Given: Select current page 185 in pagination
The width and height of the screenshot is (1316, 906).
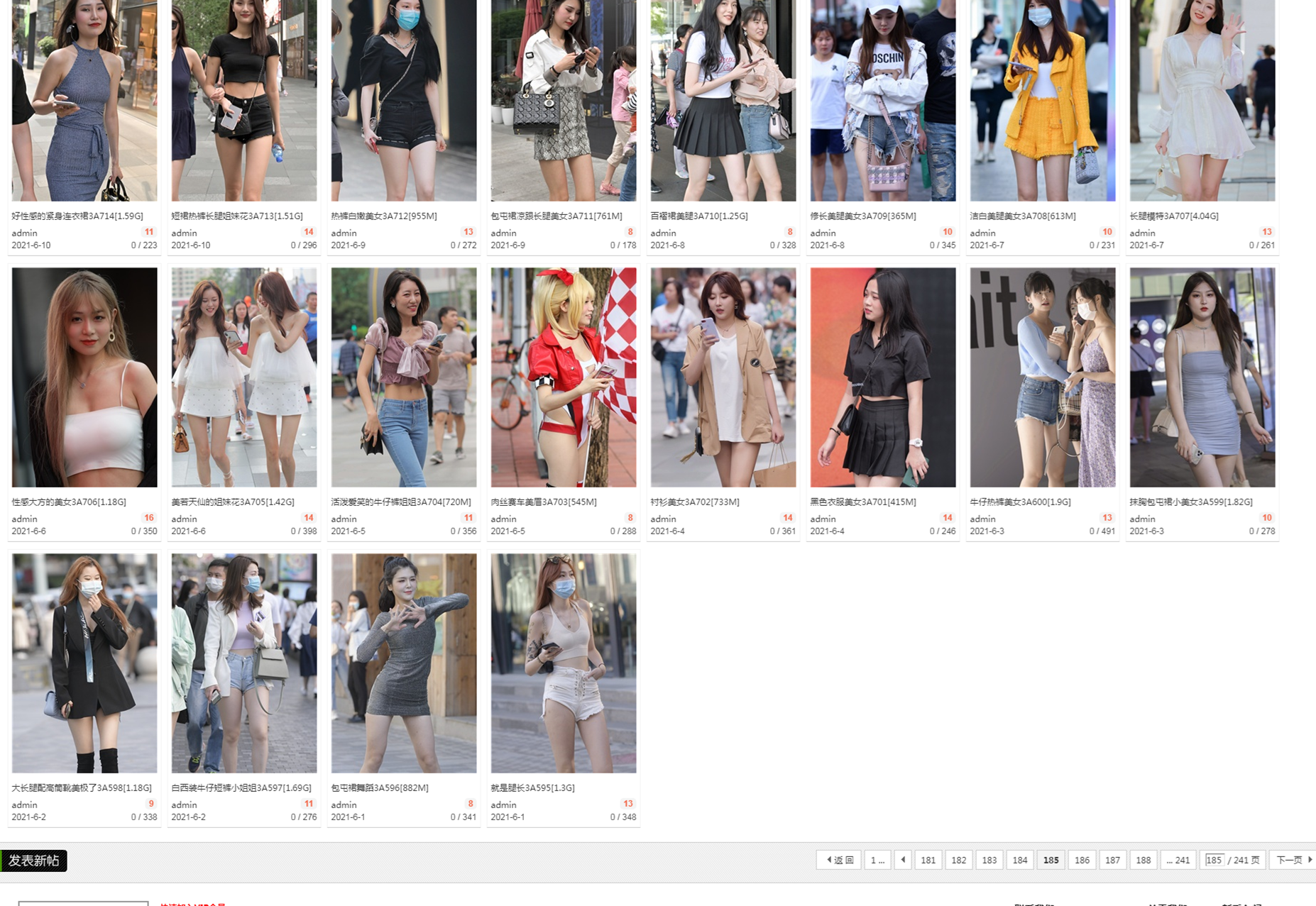Looking at the screenshot, I should pyautogui.click(x=1051, y=860).
